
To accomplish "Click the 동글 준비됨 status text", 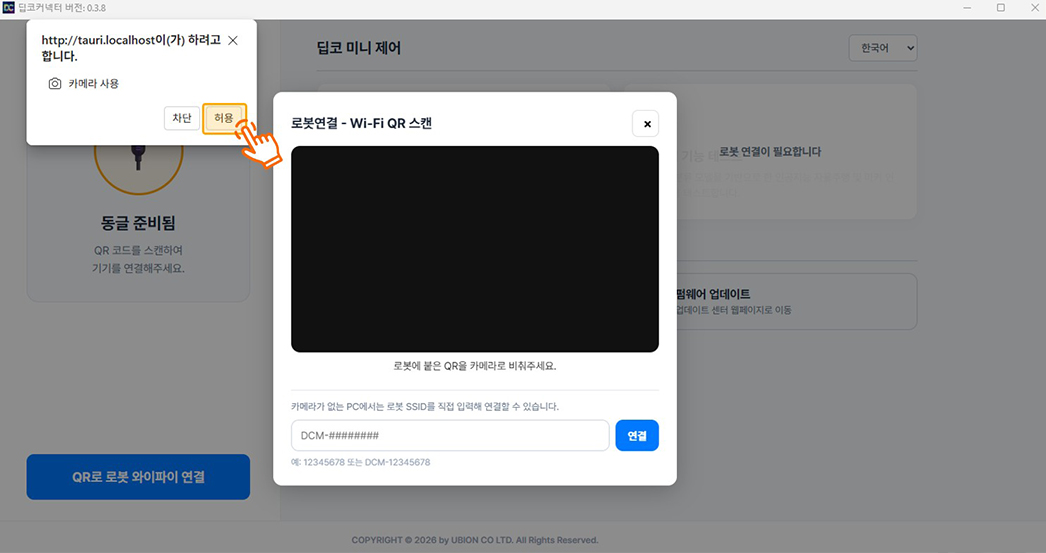I will coord(138,223).
